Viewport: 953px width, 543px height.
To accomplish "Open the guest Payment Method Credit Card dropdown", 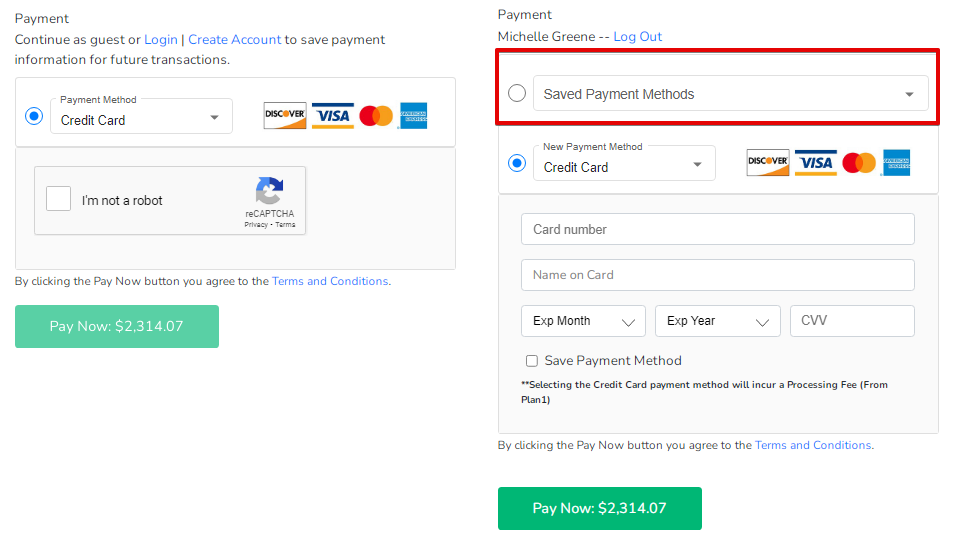I will coord(141,116).
